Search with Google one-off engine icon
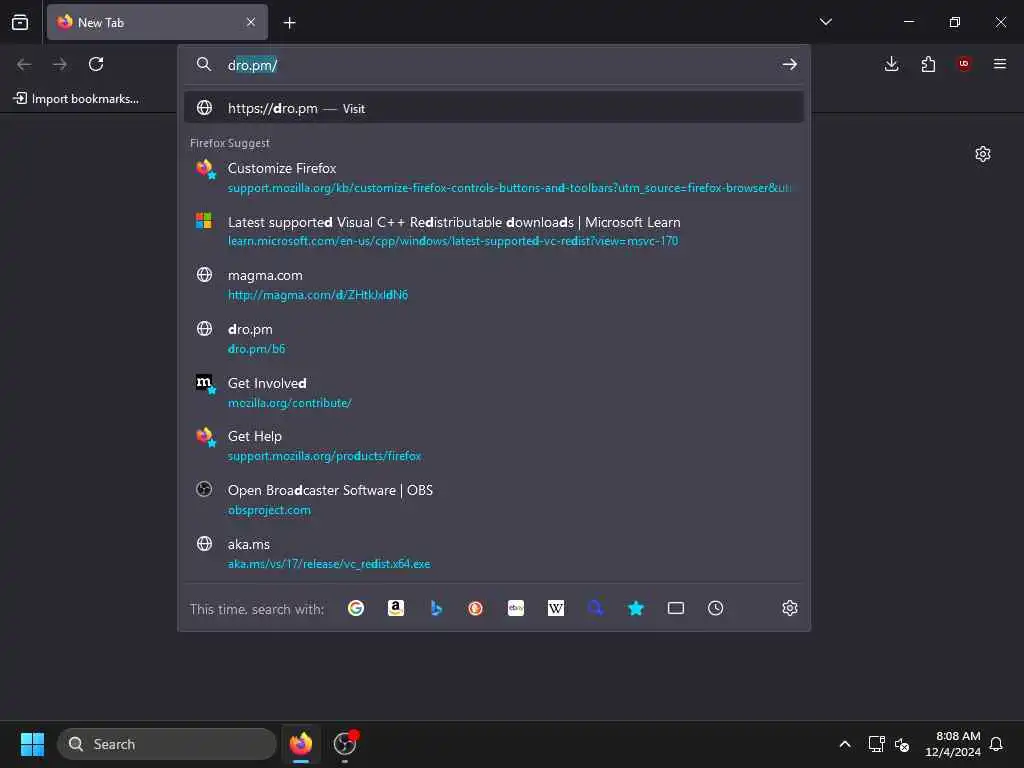The image size is (1024, 768). click(356, 608)
